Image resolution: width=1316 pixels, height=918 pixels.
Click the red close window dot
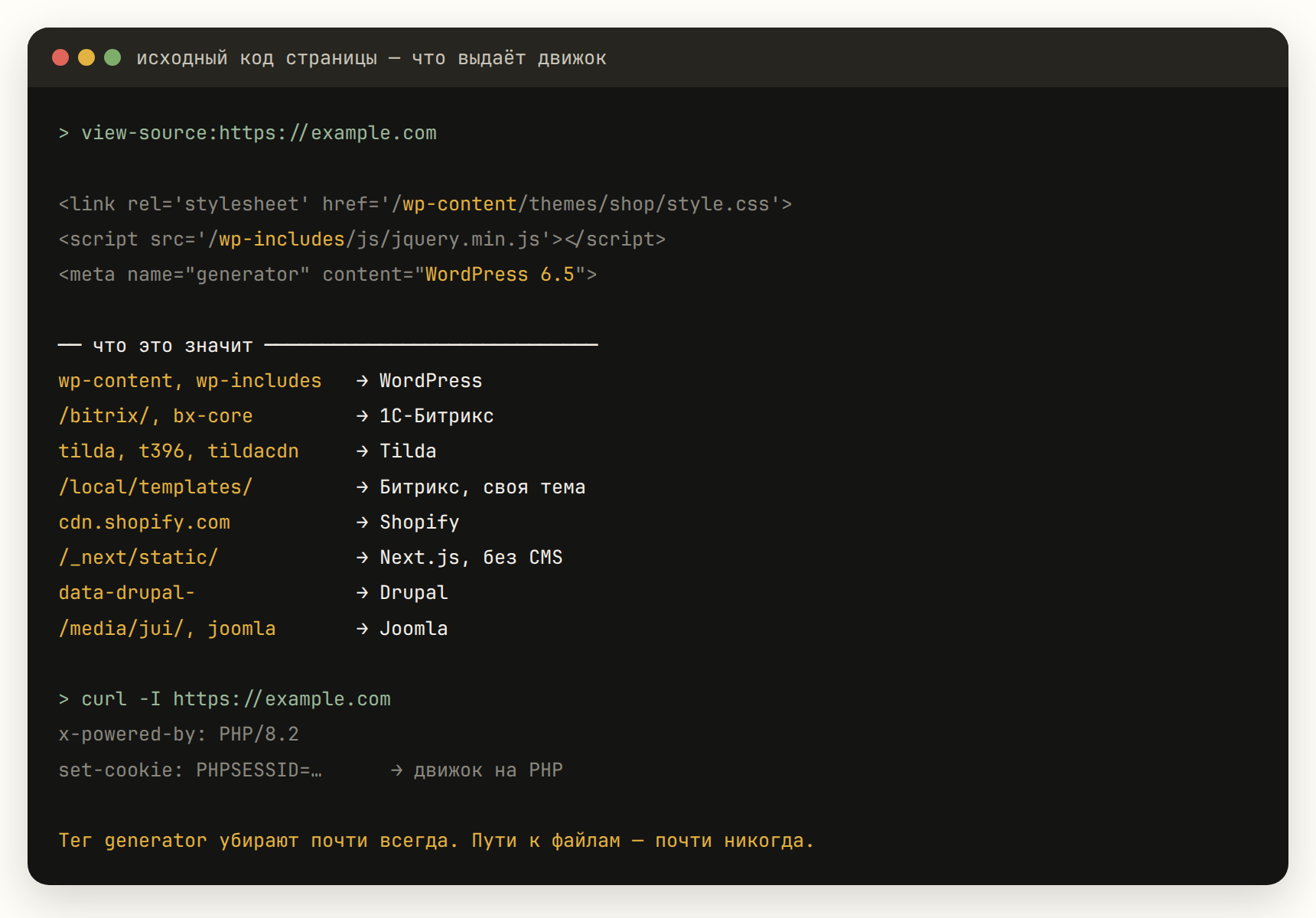(x=60, y=57)
